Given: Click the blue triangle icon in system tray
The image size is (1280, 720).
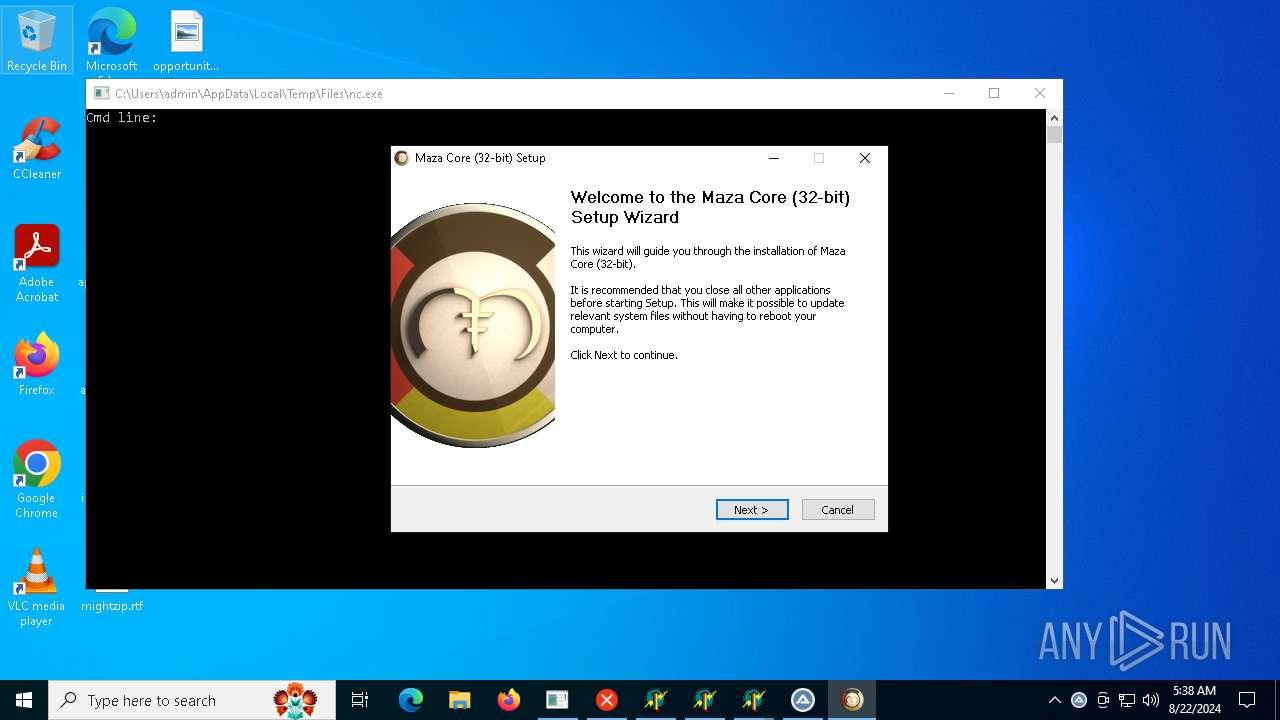Looking at the screenshot, I should pos(1079,700).
